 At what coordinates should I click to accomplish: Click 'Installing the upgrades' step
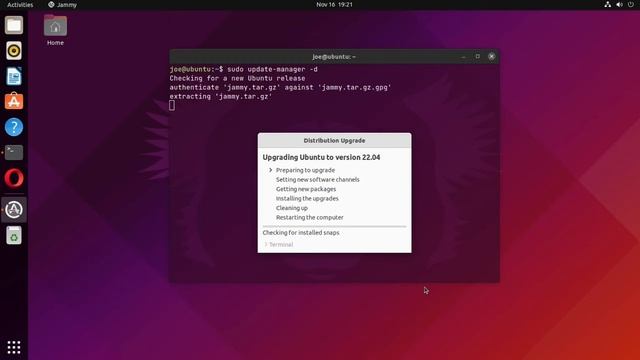coord(307,198)
